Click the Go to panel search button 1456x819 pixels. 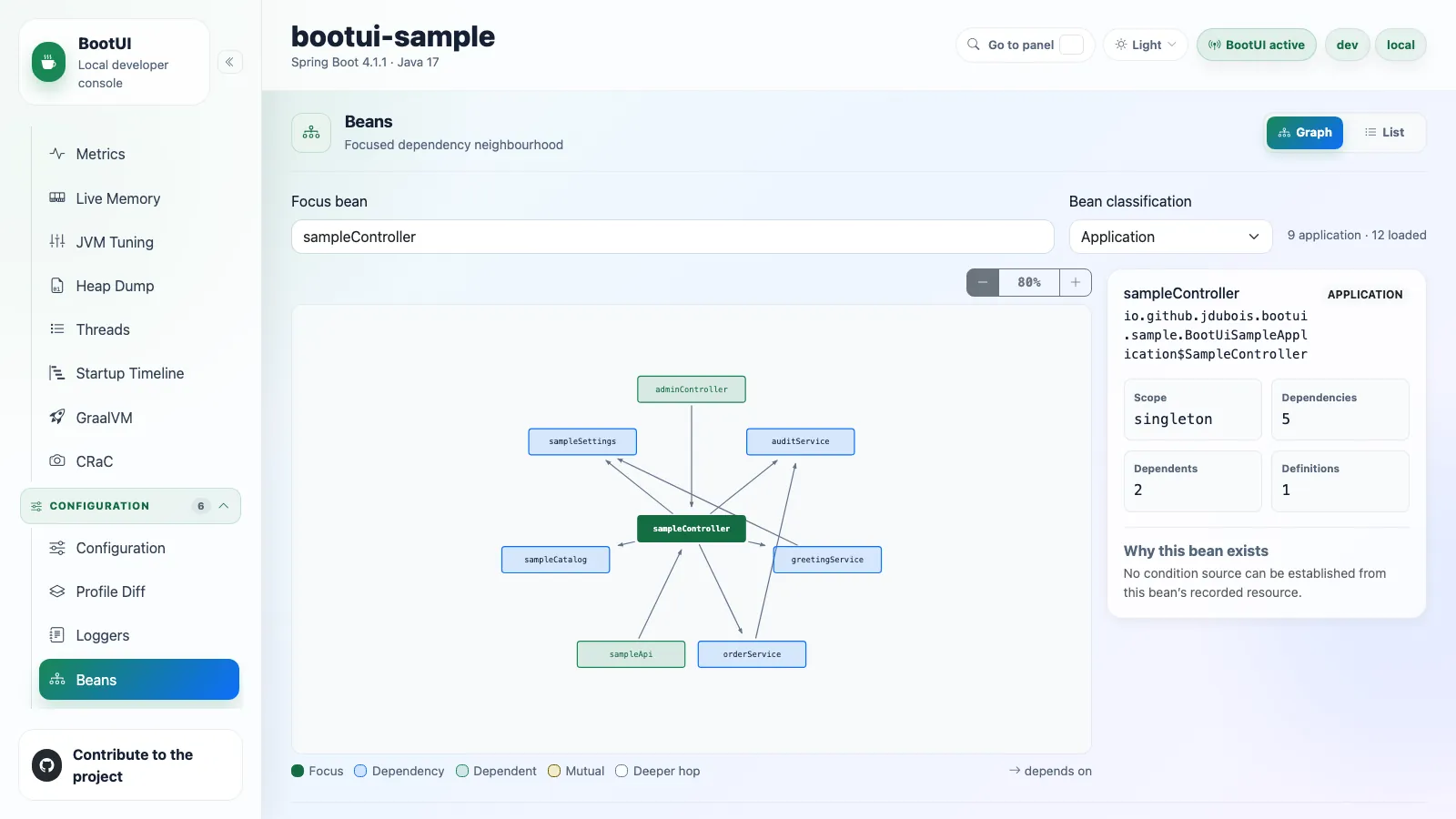pyautogui.click(x=1026, y=45)
